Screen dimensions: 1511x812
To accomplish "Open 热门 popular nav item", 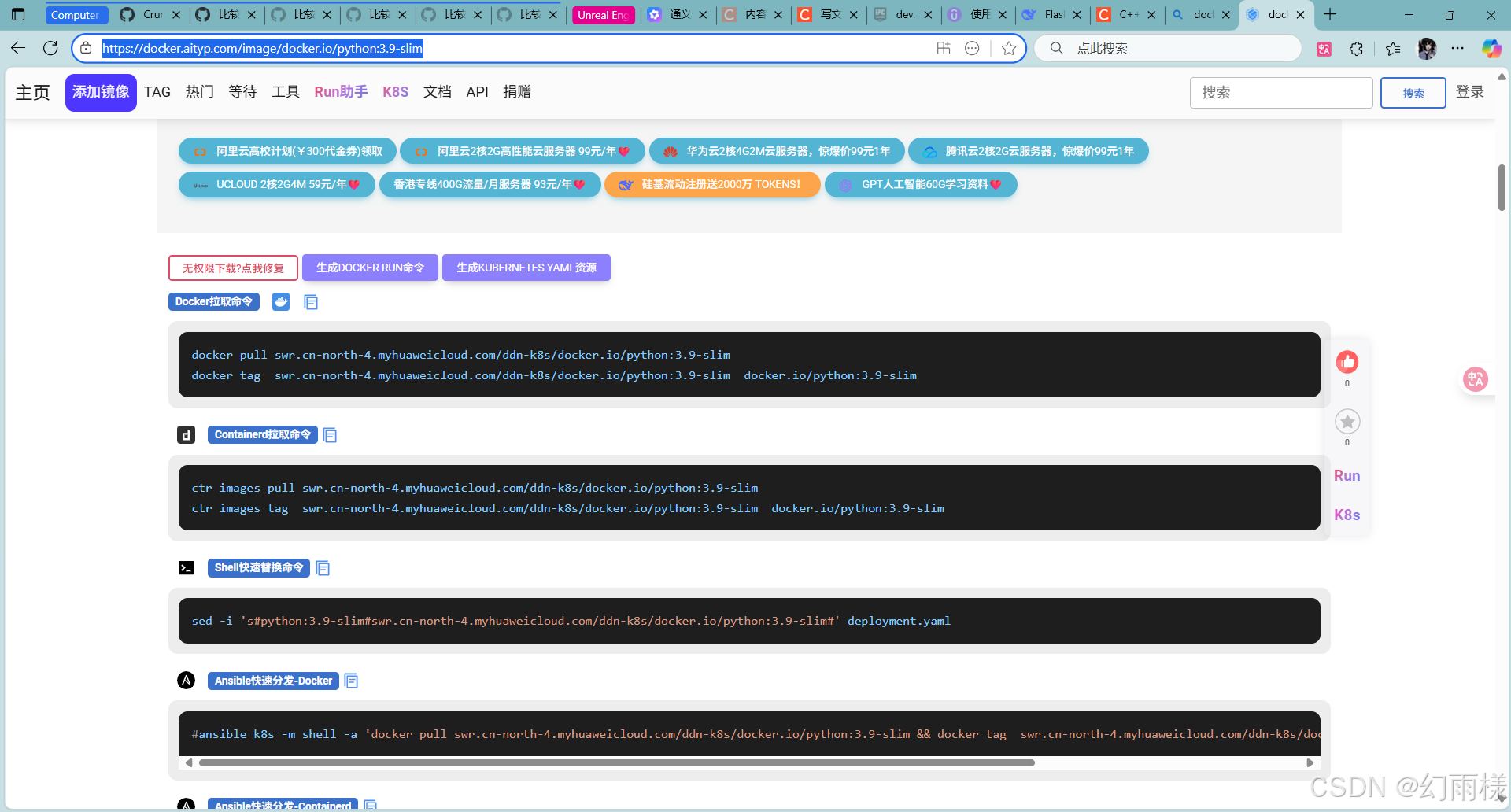I will tap(200, 92).
